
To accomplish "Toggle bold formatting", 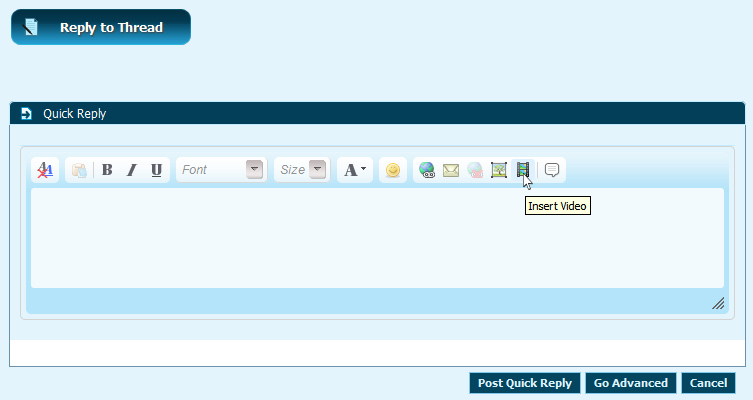I will point(107,170).
